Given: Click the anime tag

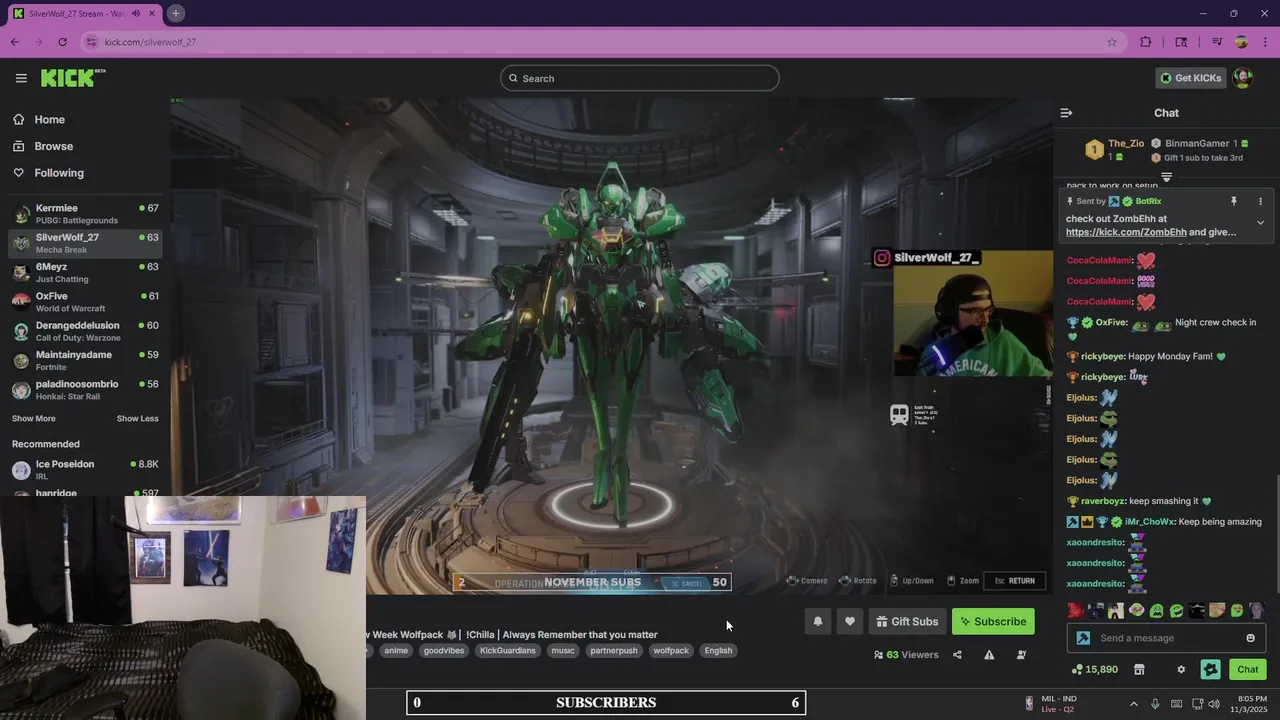Looking at the screenshot, I should tap(396, 650).
